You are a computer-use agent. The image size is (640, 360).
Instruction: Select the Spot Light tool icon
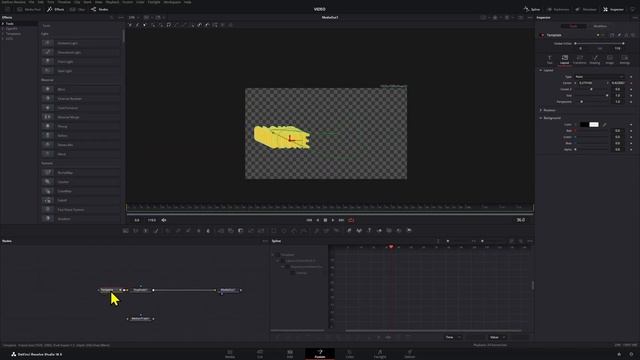coord(47,71)
